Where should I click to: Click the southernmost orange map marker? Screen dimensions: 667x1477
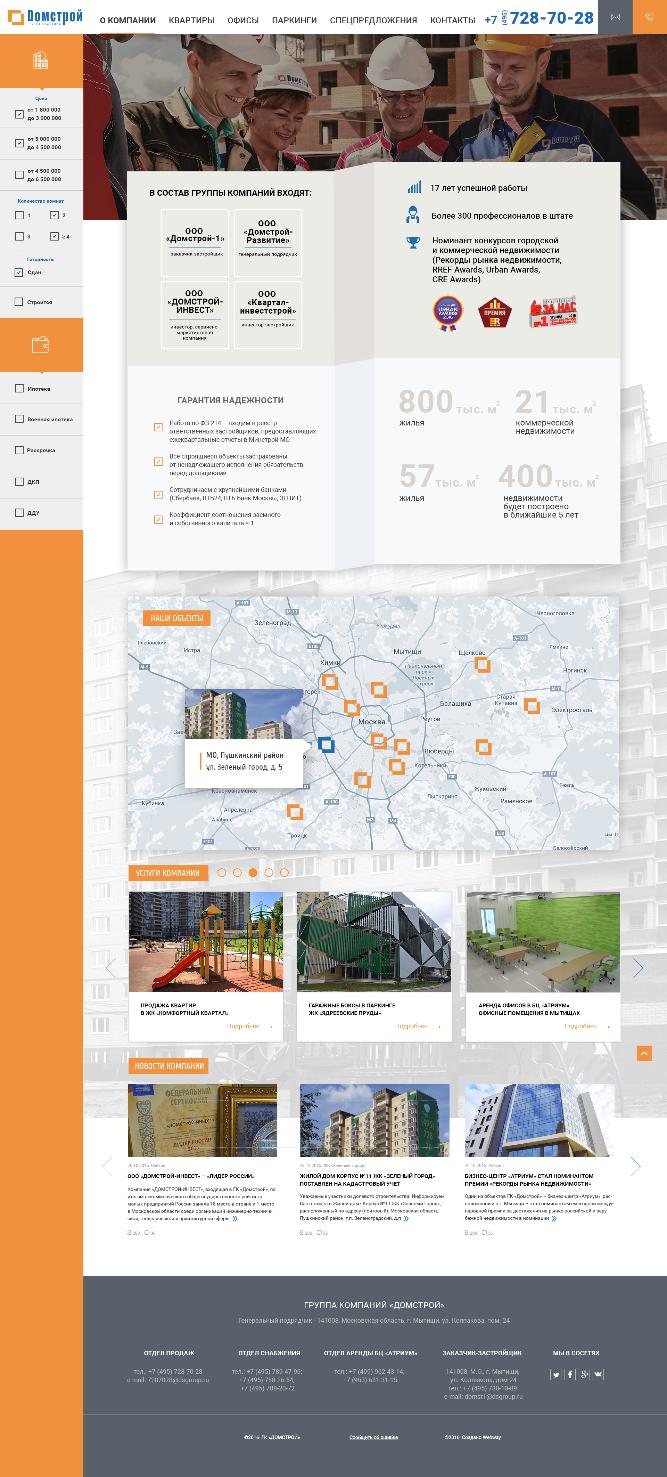coord(294,811)
